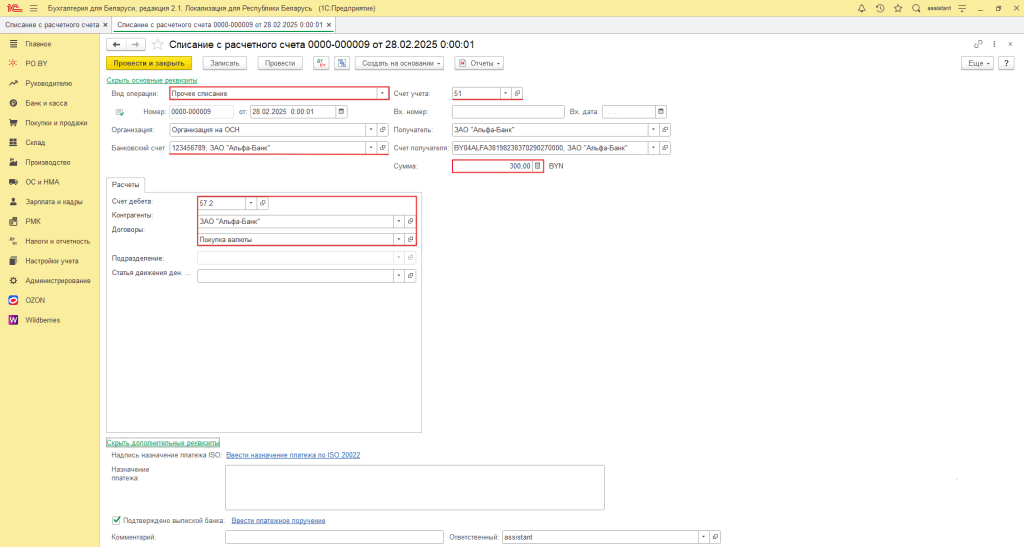Screen dimensions: 1024x547
Task: Open favorites star in title bar
Action: point(898,8)
